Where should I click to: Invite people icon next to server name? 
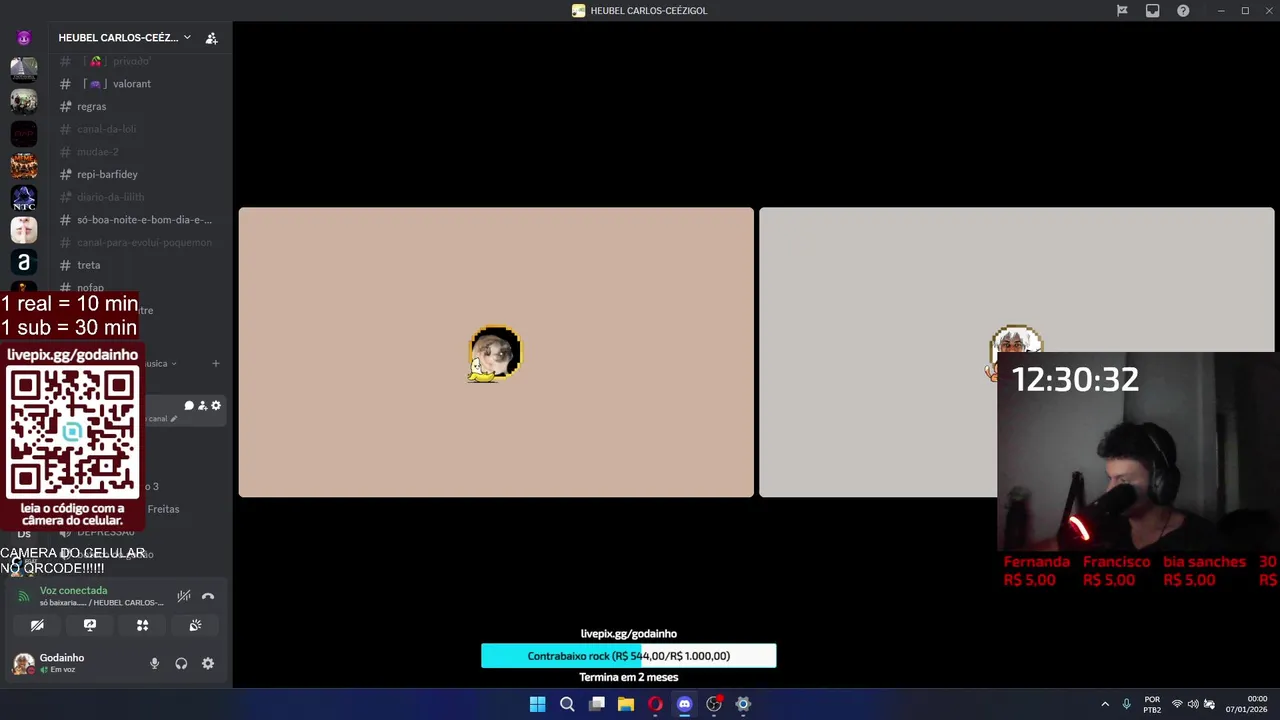211,38
